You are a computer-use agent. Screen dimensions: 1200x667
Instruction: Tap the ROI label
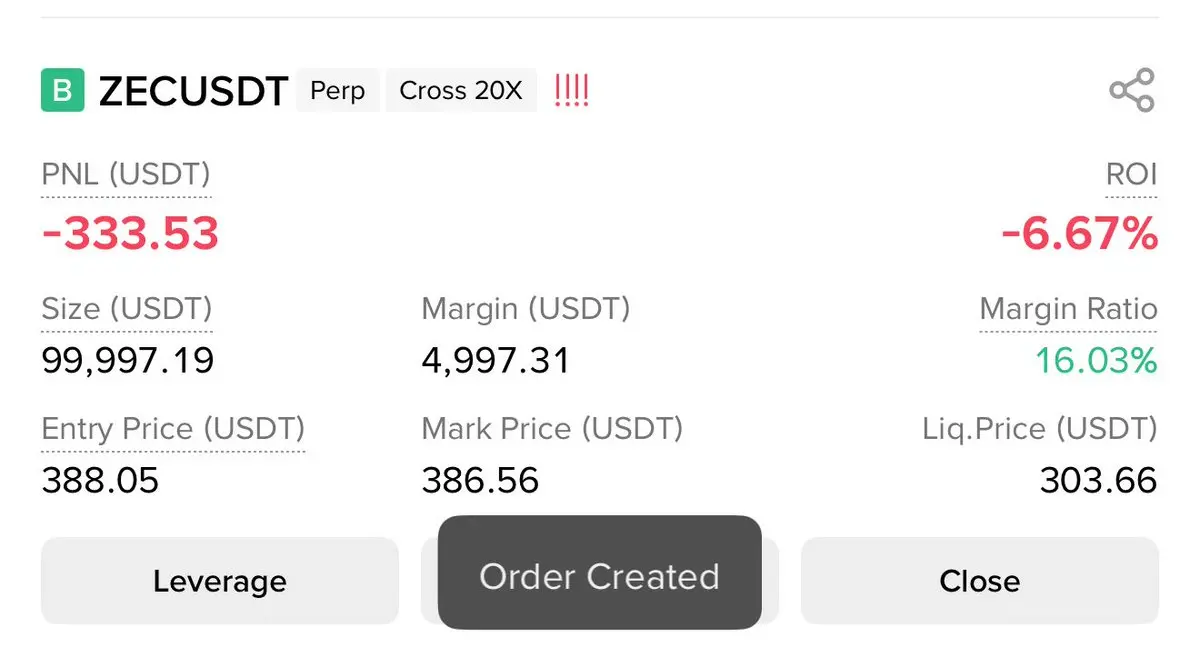coord(1131,175)
